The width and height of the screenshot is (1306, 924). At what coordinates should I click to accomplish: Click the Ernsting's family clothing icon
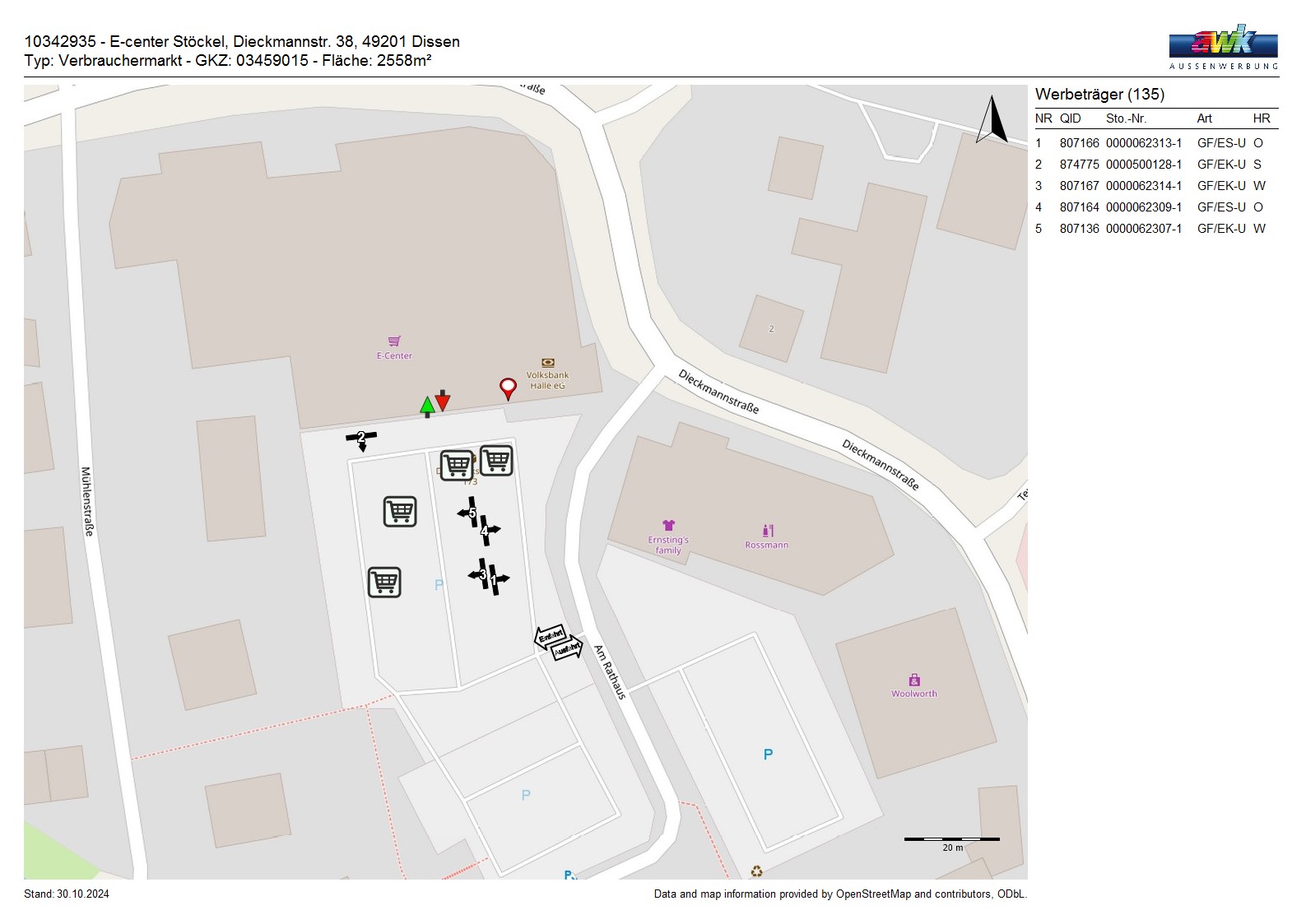(x=668, y=526)
